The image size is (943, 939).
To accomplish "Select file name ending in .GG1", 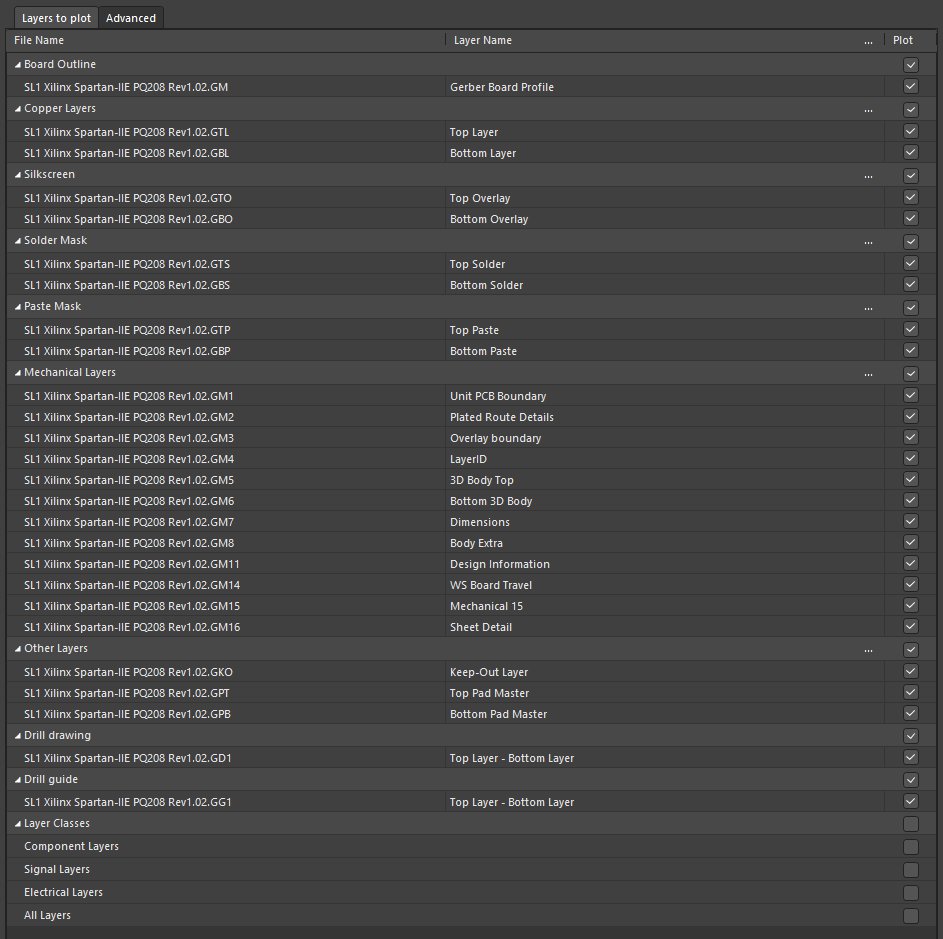I will click(x=127, y=802).
